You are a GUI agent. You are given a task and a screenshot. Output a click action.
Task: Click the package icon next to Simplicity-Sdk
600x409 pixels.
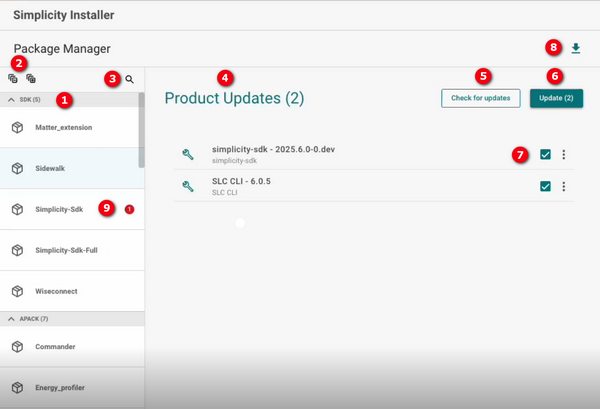coord(17,209)
